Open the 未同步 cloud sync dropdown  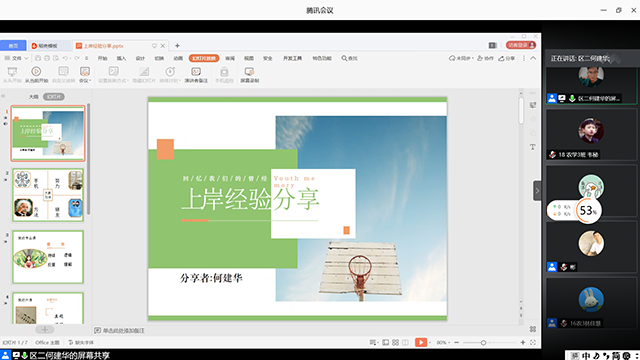click(x=461, y=58)
